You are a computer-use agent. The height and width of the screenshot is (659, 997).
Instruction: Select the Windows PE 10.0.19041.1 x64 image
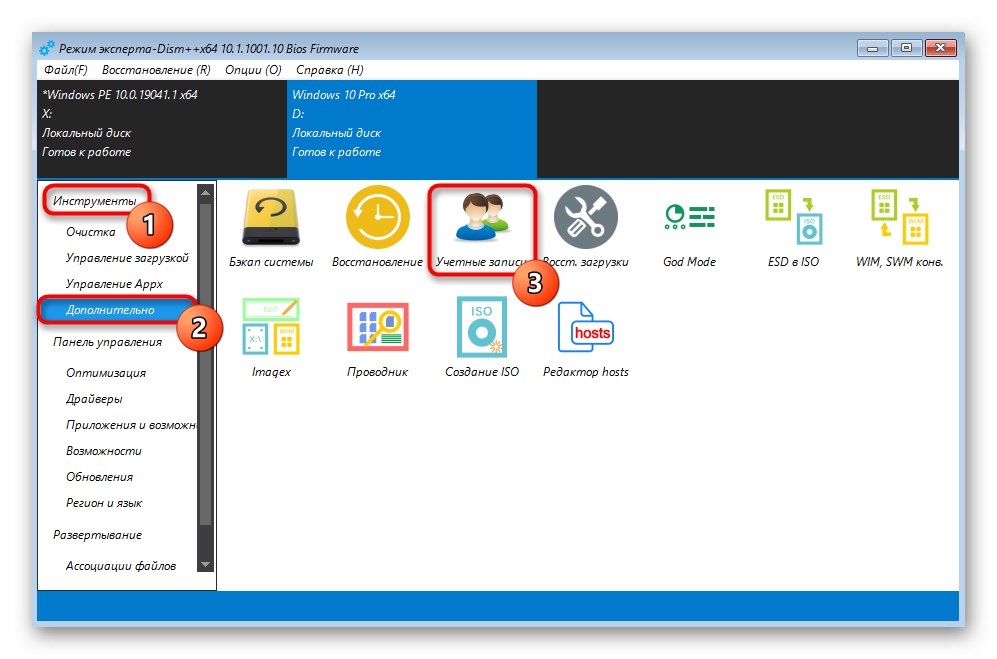[162, 128]
